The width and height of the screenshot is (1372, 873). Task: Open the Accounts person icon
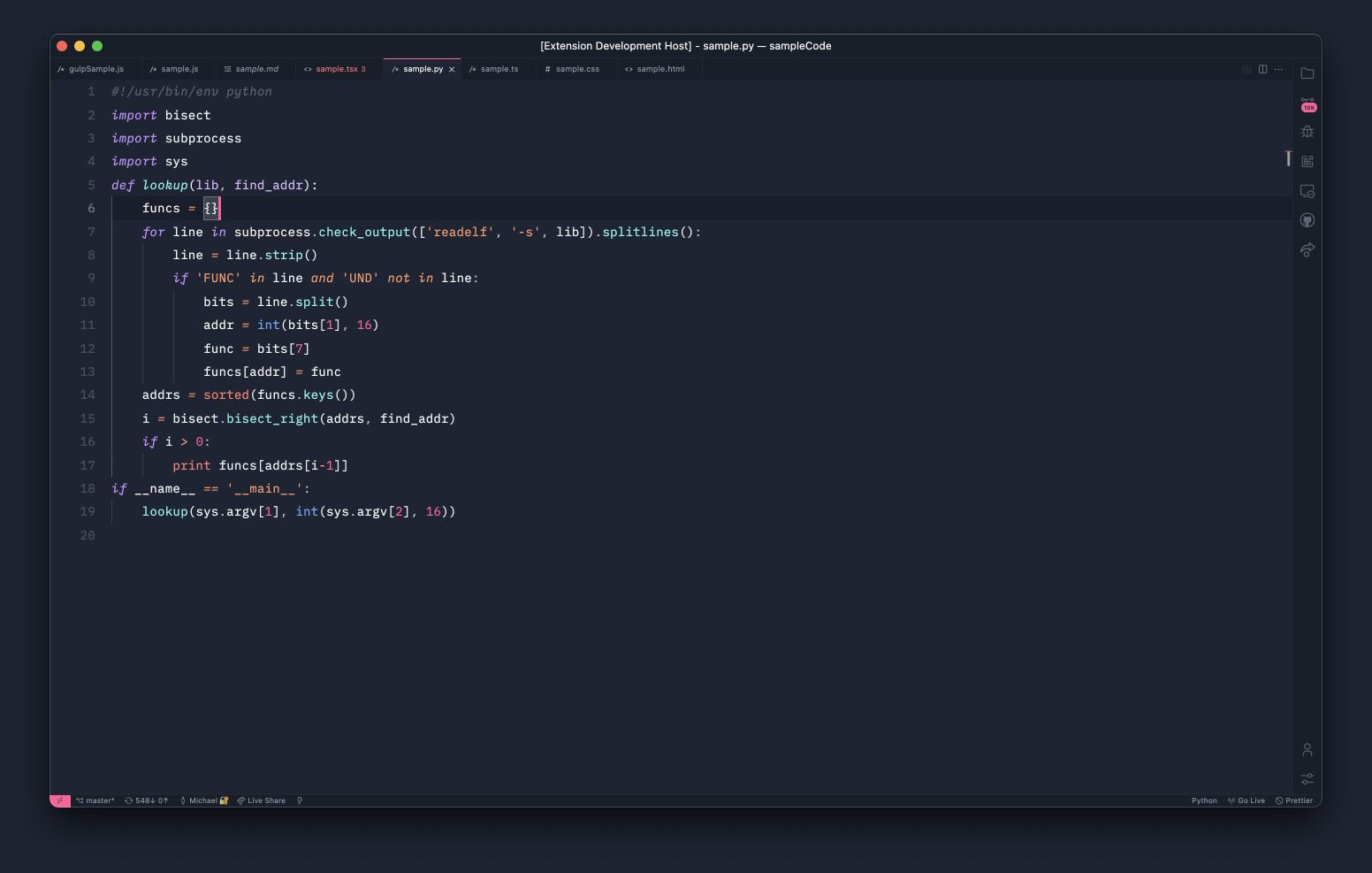1307,750
